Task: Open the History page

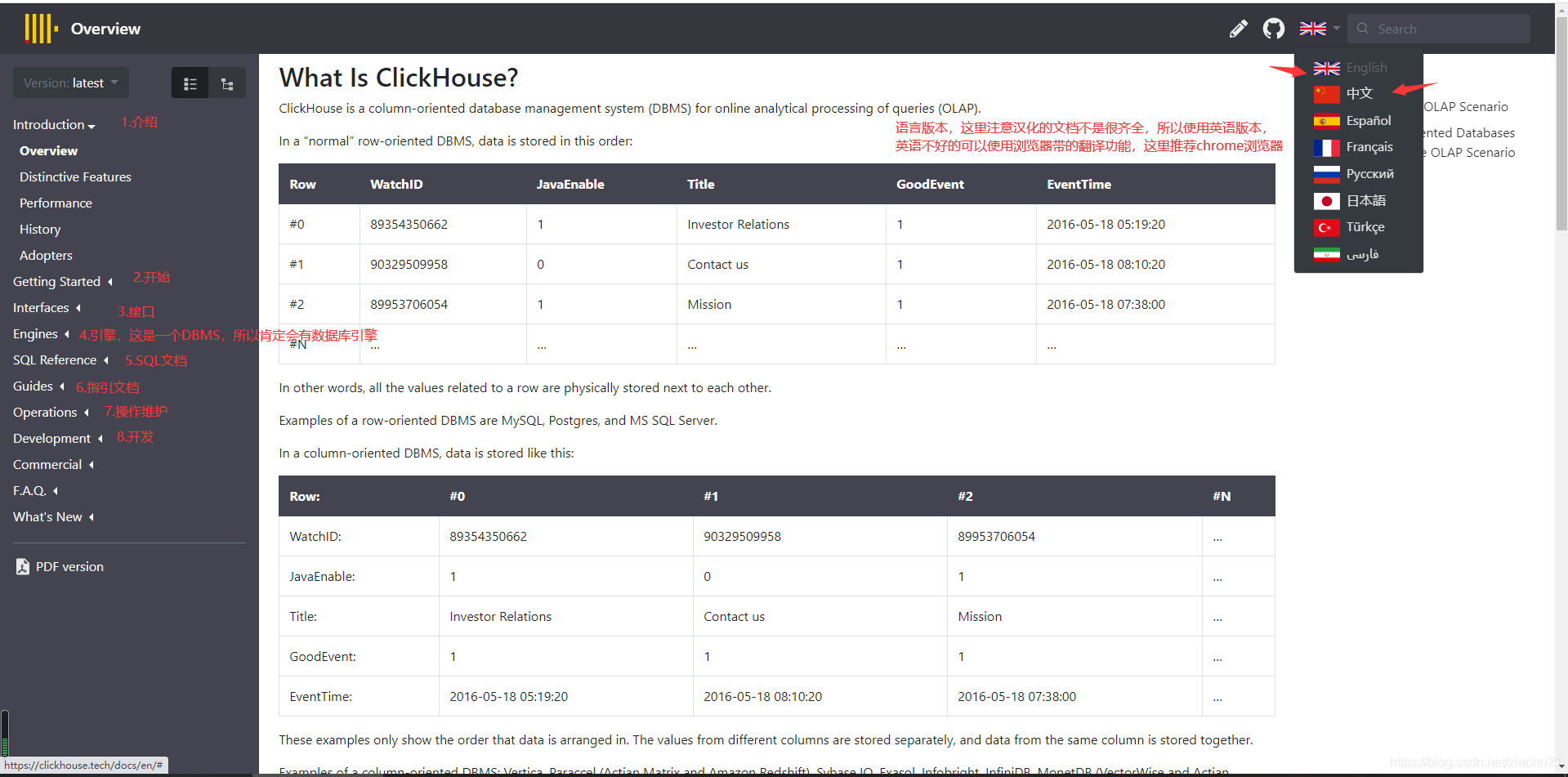Action: pyautogui.click(x=40, y=229)
